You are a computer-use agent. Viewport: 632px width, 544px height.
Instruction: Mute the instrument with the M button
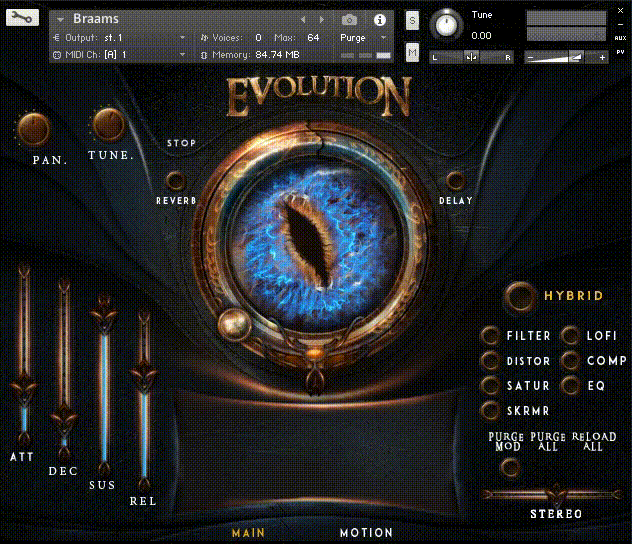(412, 52)
